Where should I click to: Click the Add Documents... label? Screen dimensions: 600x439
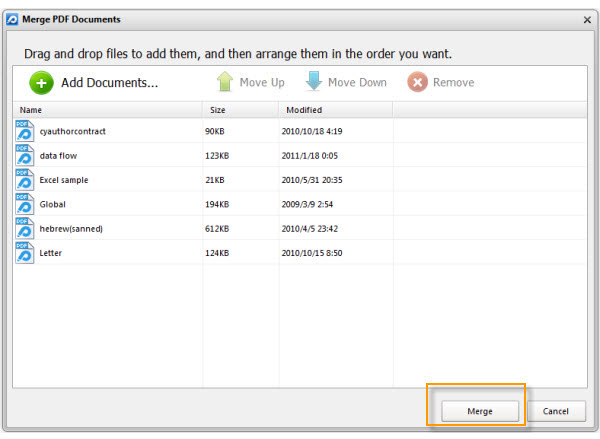tap(109, 83)
